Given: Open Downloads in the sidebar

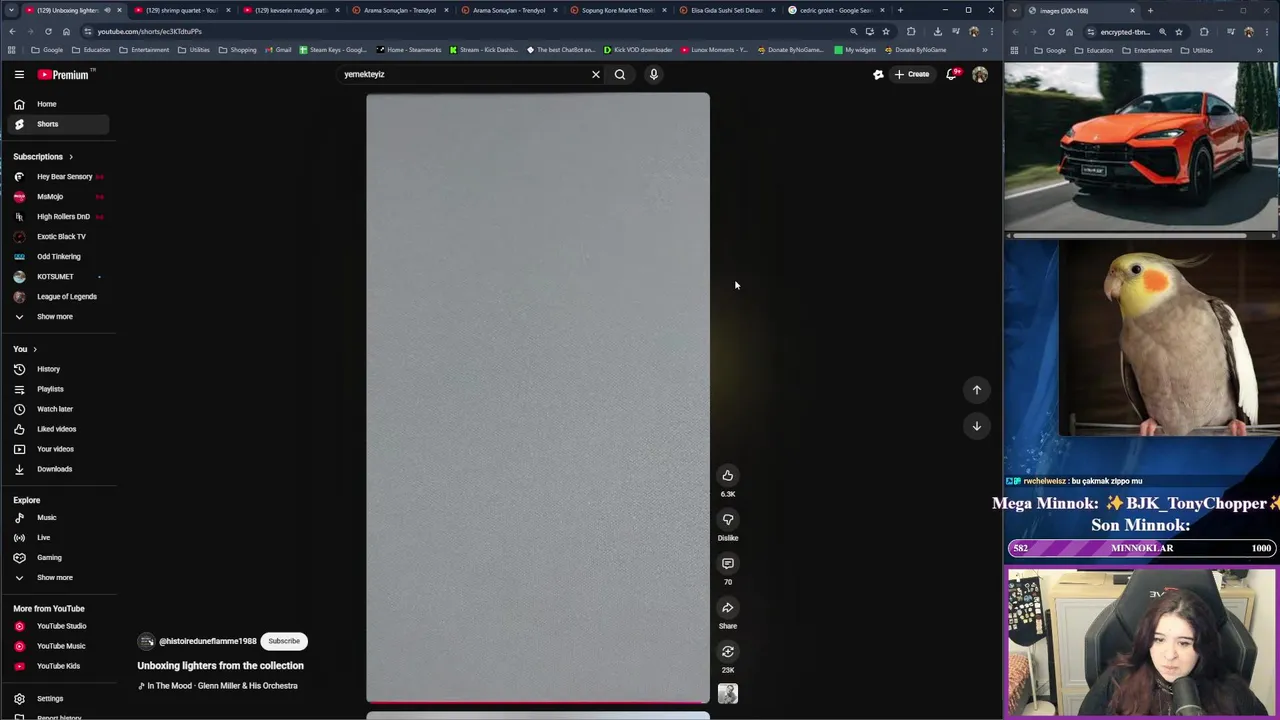Looking at the screenshot, I should point(60,469).
